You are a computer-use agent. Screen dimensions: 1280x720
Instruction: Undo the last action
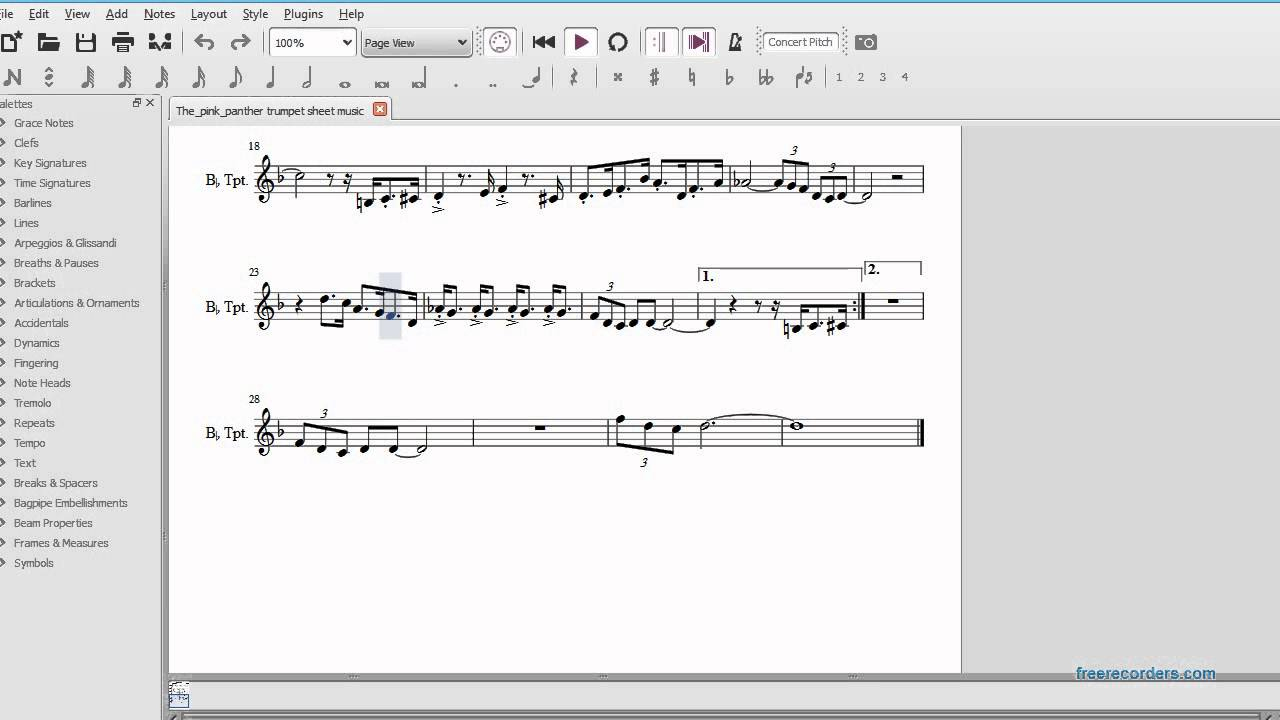coord(204,42)
